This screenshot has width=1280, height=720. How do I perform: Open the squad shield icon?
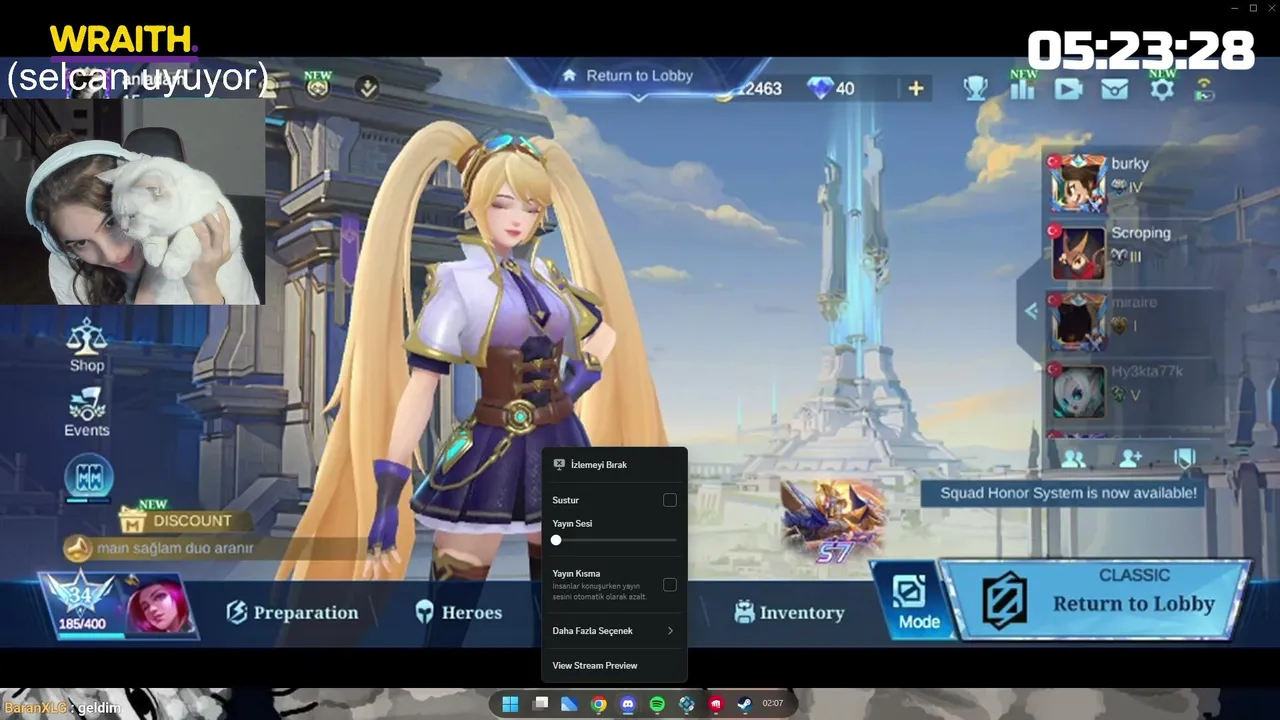coord(1185,459)
